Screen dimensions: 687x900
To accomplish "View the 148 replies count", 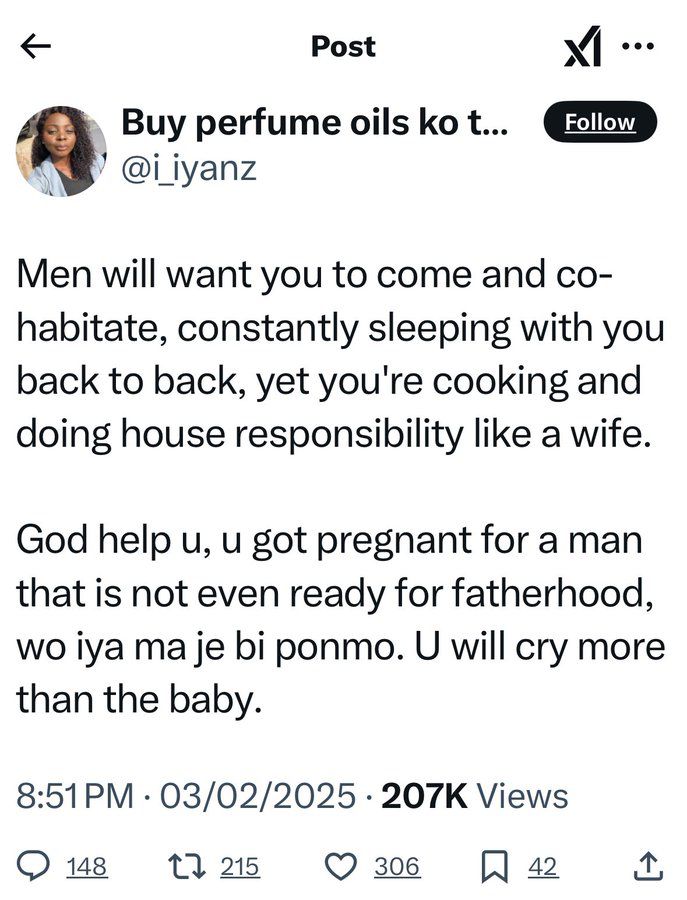I will click(87, 866).
